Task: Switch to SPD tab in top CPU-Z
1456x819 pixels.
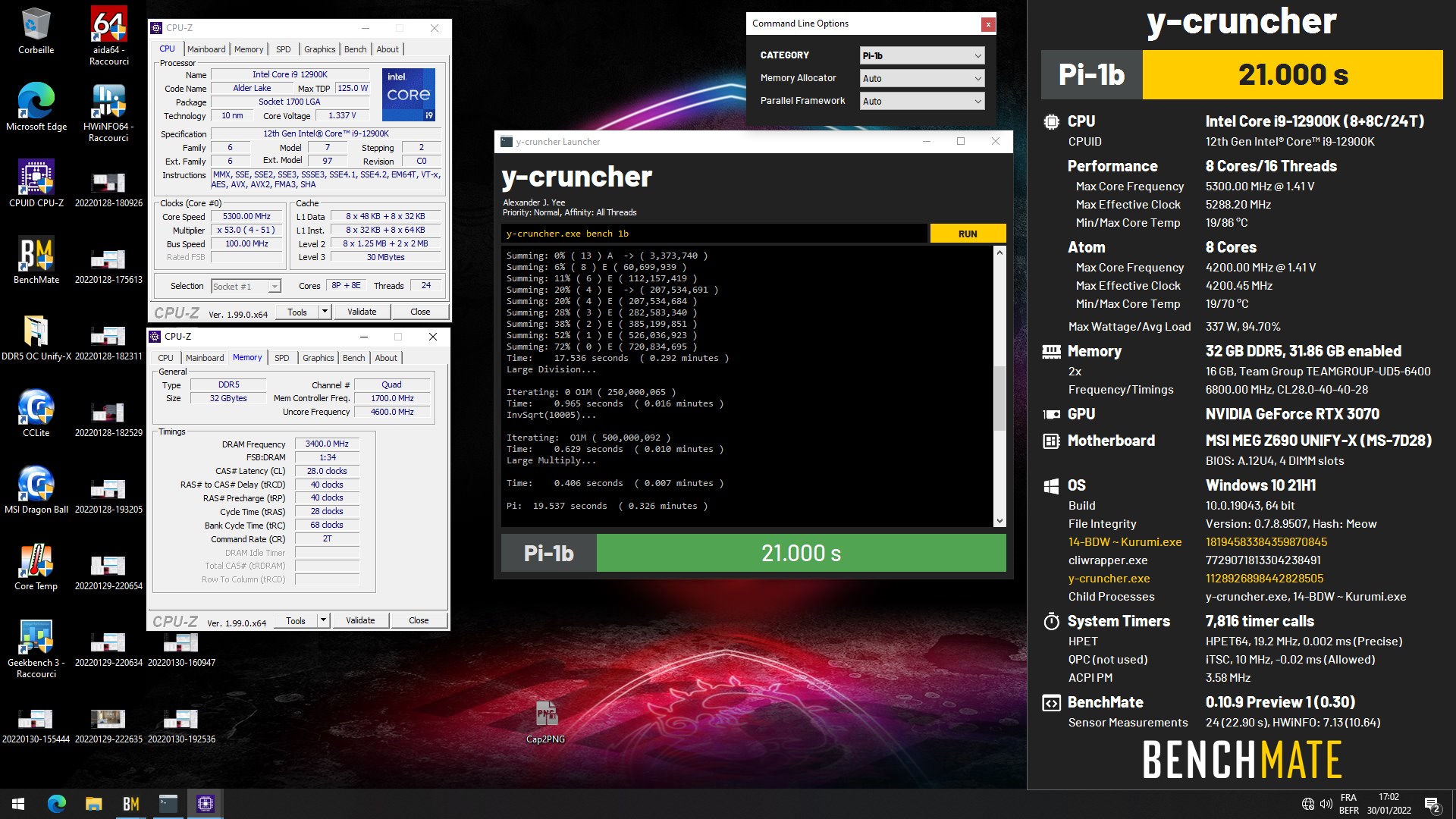Action: click(x=284, y=49)
